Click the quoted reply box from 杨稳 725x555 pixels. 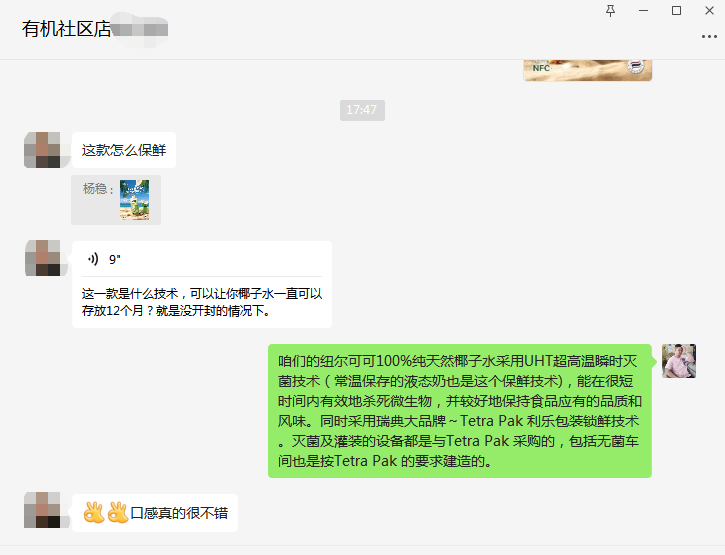[116, 200]
